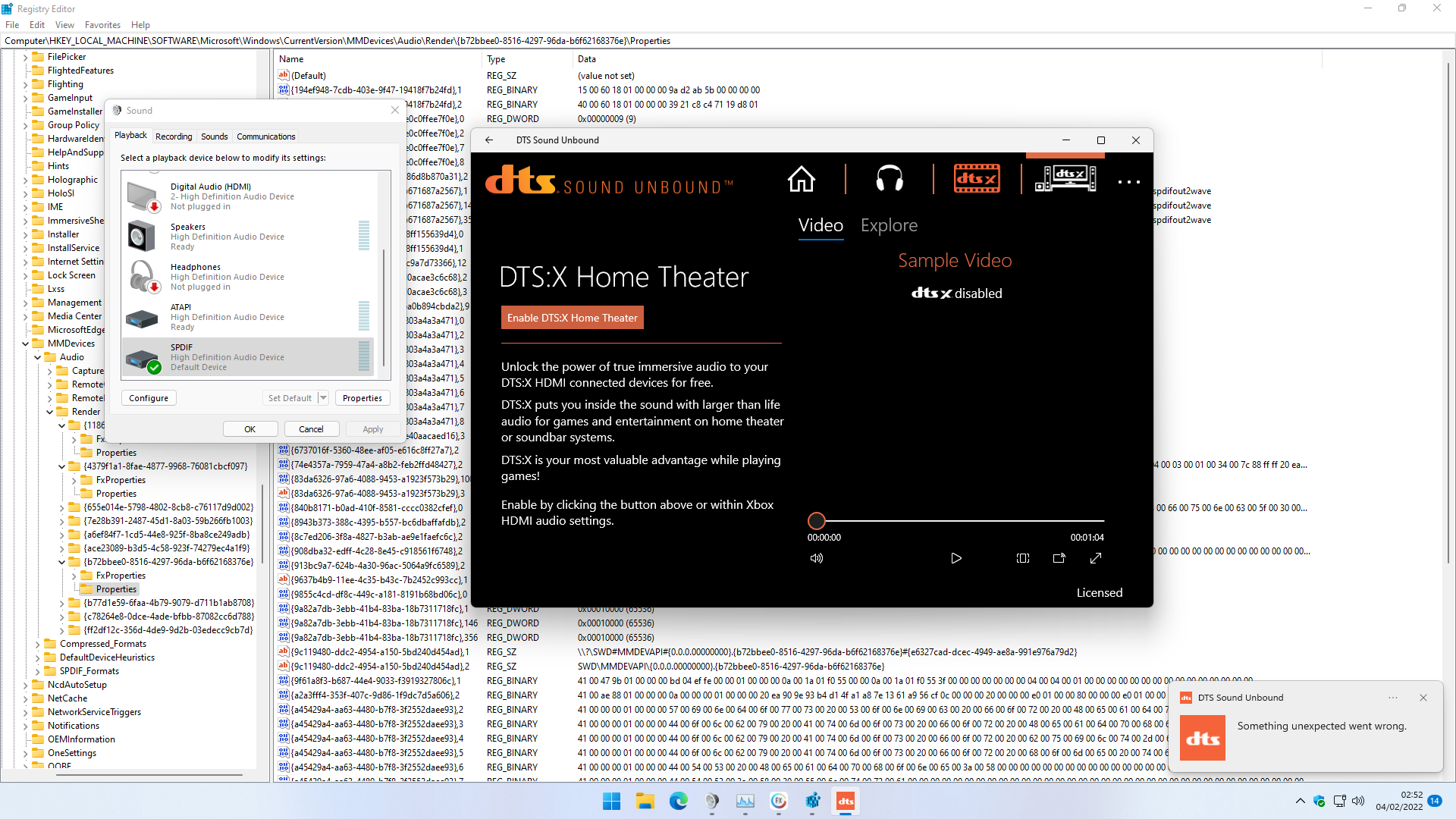
Task: Select the Video tab in DTS Sound Unbound
Action: (821, 225)
